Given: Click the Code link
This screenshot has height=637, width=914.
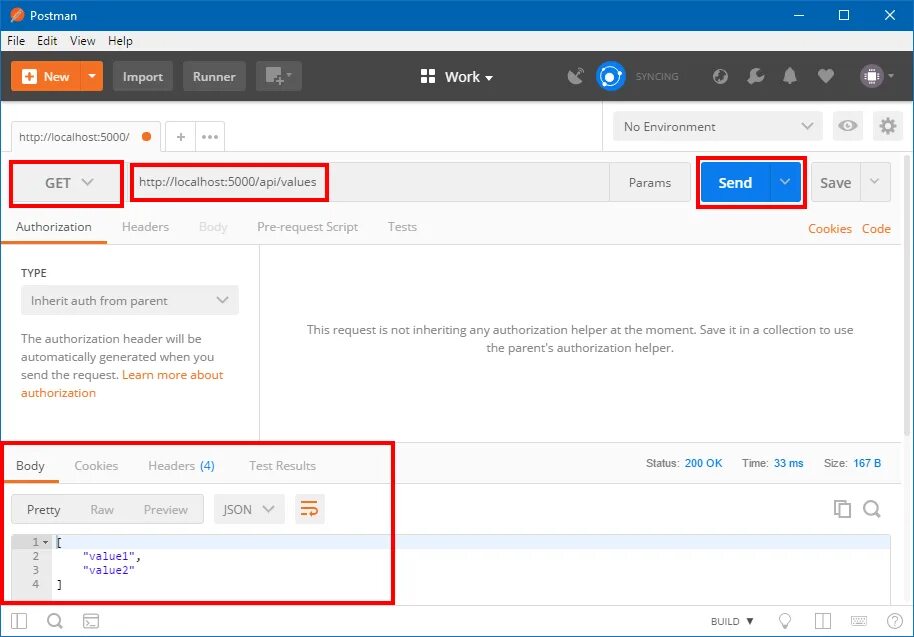Looking at the screenshot, I should coord(876,229).
